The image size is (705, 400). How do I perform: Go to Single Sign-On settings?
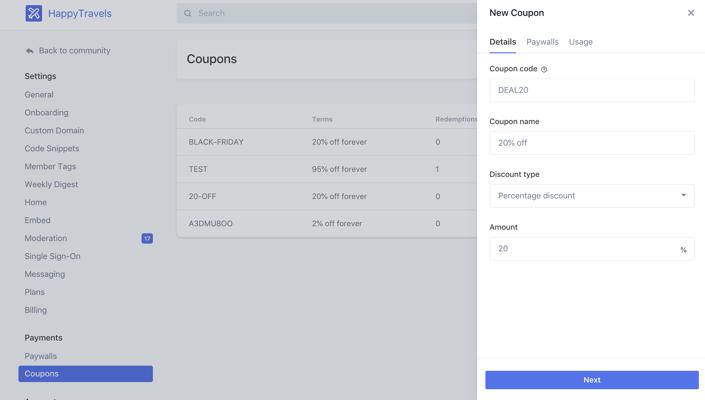tap(52, 256)
